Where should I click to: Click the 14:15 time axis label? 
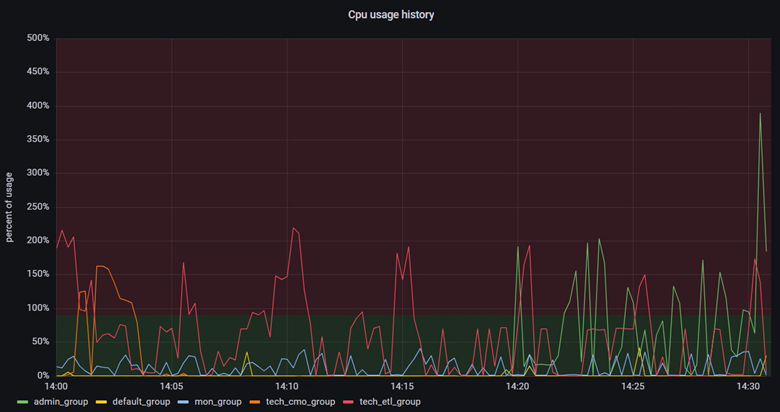click(402, 386)
